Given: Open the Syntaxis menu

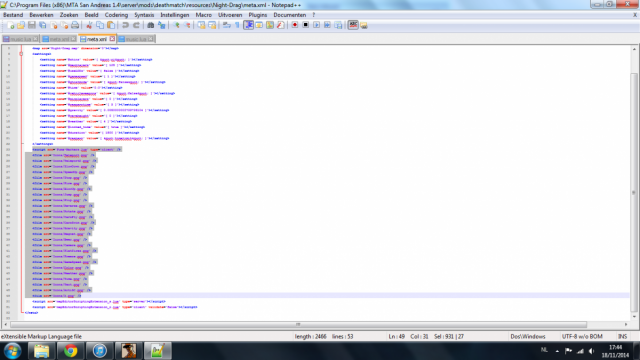Looking at the screenshot, I should (x=144, y=15).
